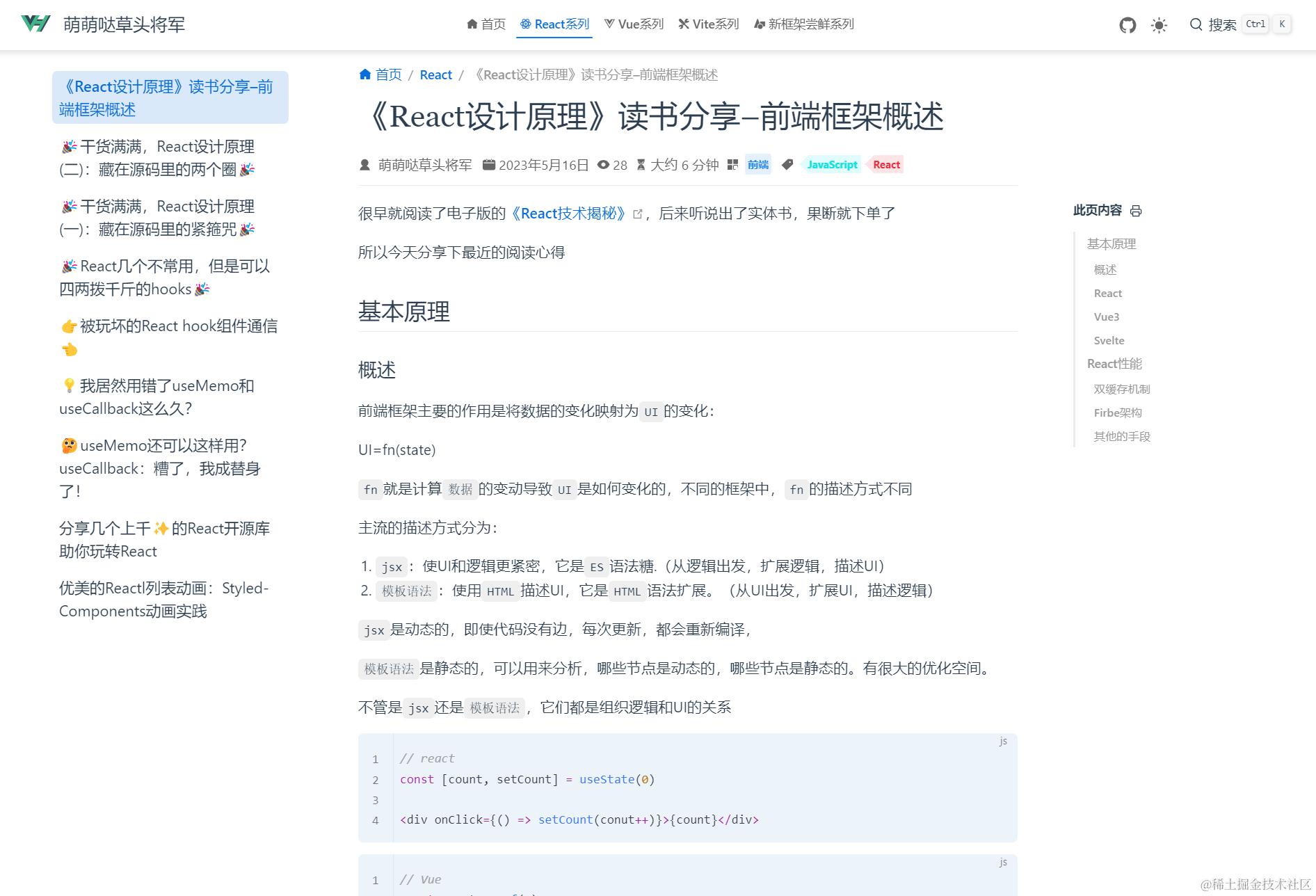Open sidebar article useMemo还可以这样用
Screen dimensions: 1316x896
click(x=170, y=468)
